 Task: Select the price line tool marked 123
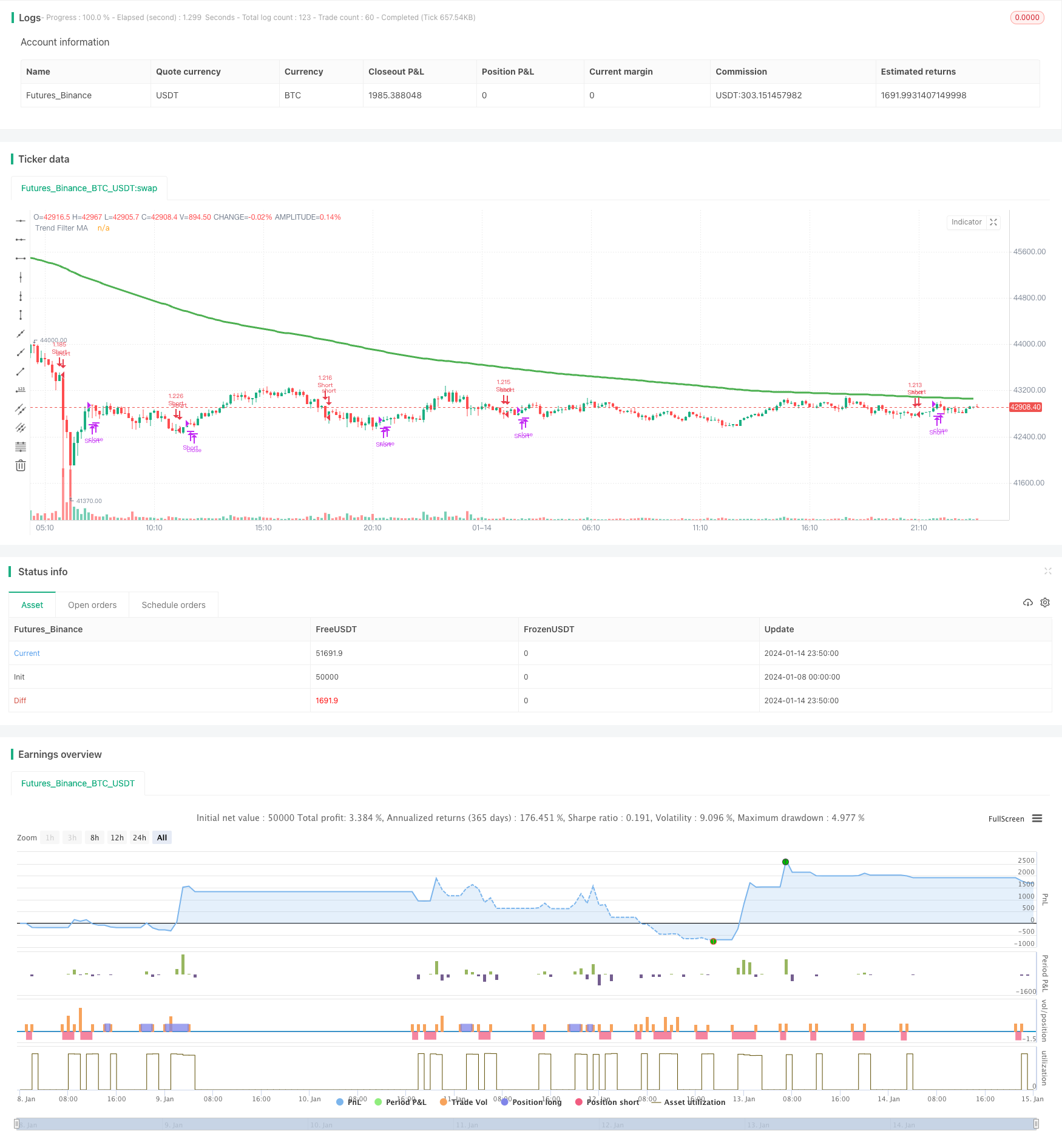click(21, 390)
